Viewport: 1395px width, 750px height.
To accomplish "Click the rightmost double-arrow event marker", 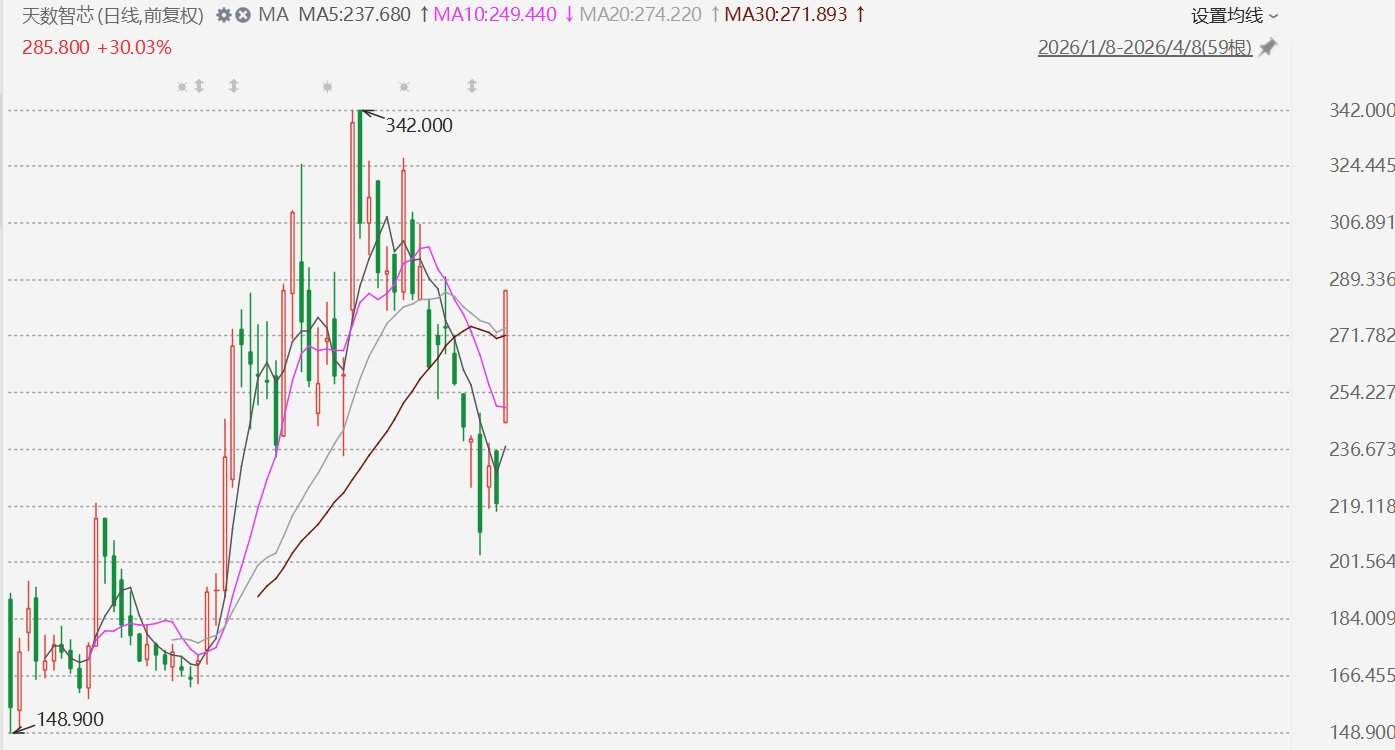I will click(472, 87).
